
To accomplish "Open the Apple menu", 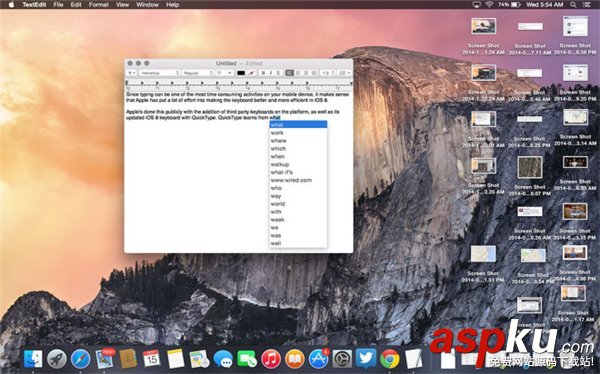I will [11, 5].
